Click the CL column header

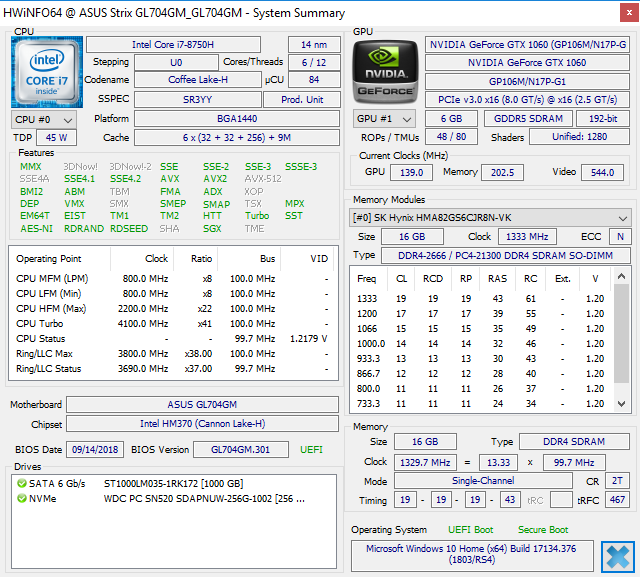click(x=401, y=279)
